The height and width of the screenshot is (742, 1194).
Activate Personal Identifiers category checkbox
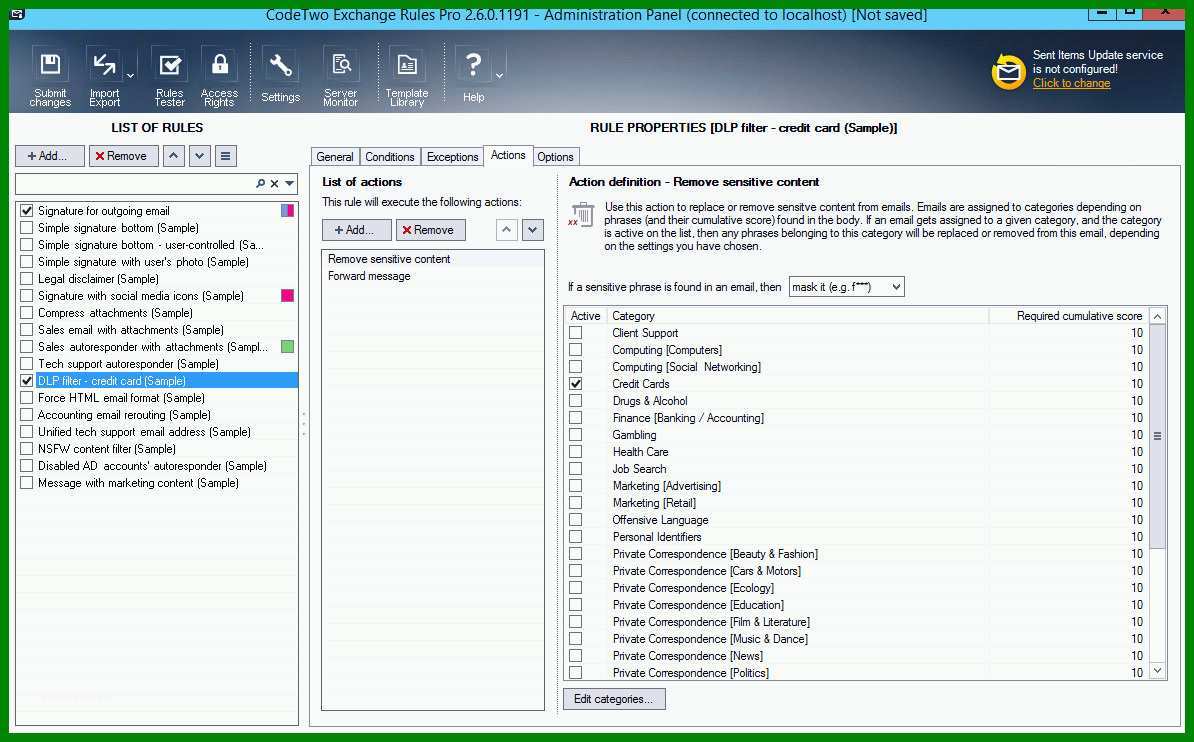point(576,537)
